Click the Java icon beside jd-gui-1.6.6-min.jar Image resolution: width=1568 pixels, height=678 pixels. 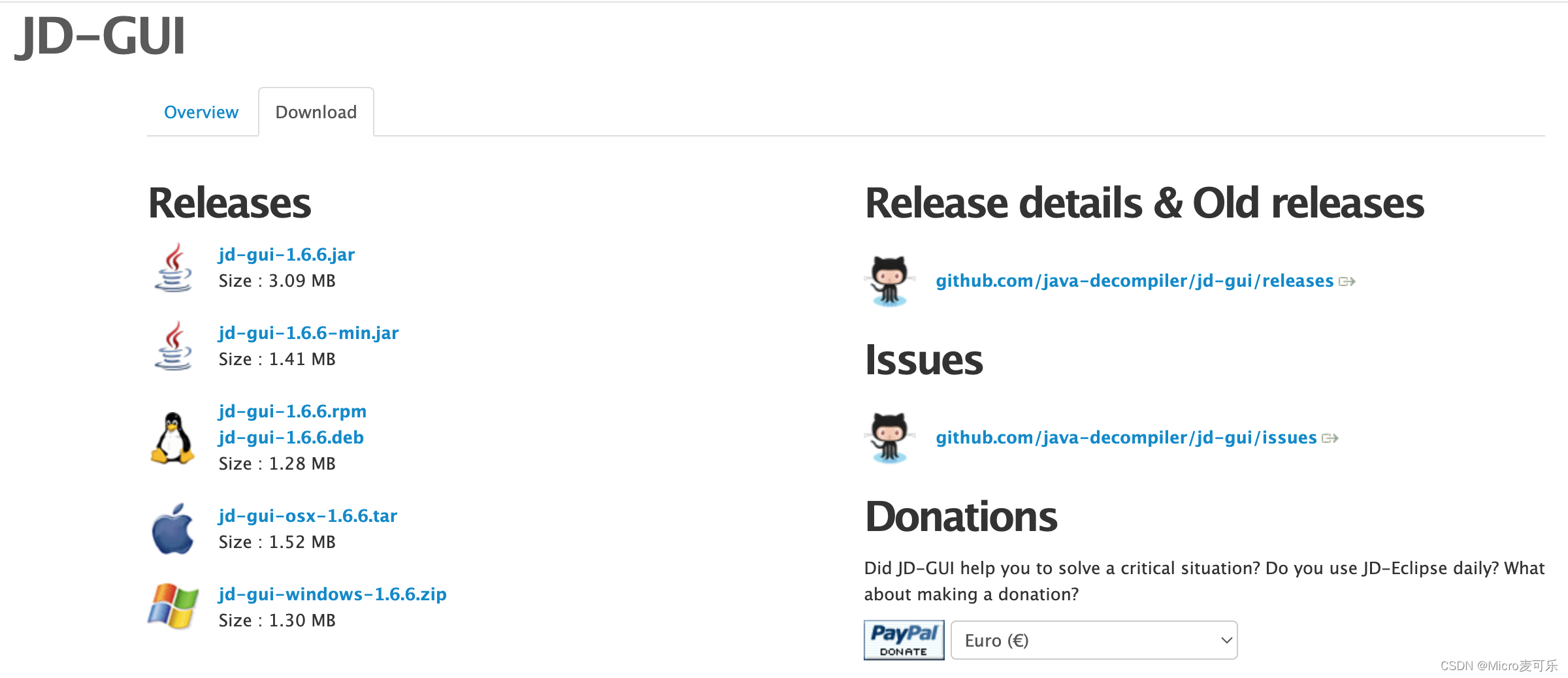[172, 345]
